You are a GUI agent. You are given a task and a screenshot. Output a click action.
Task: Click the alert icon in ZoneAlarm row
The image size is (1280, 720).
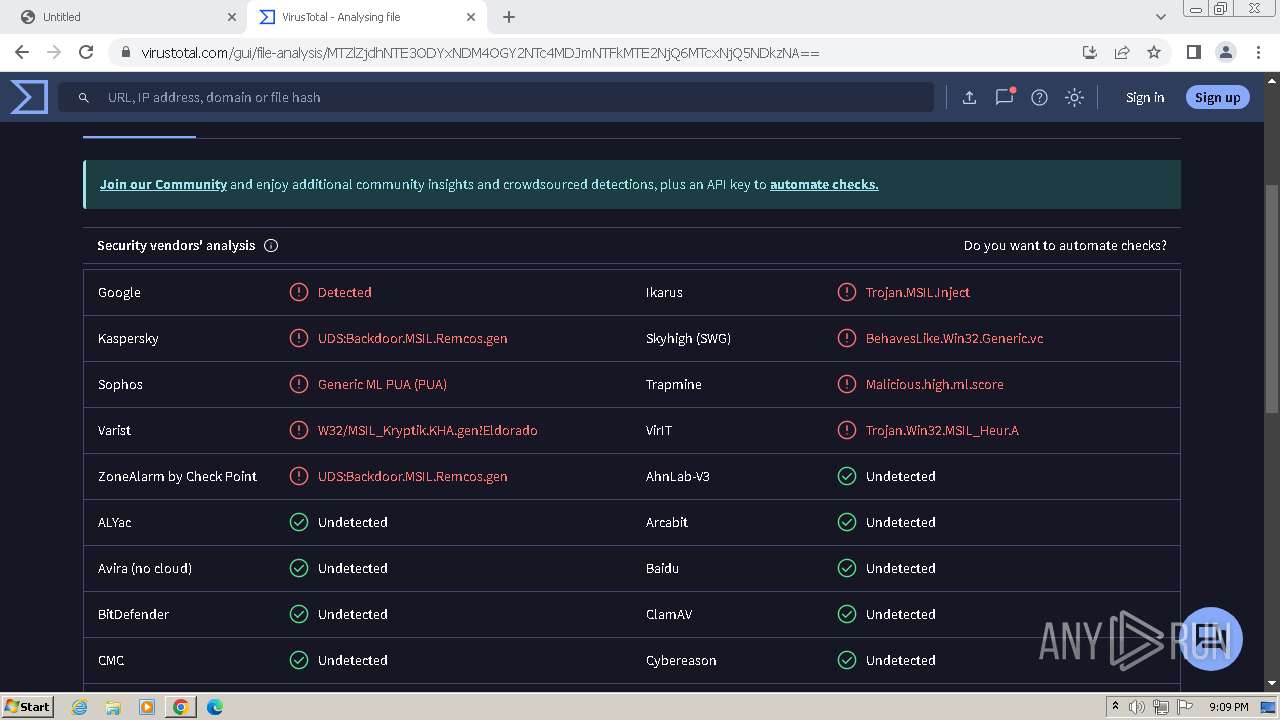[x=299, y=476]
